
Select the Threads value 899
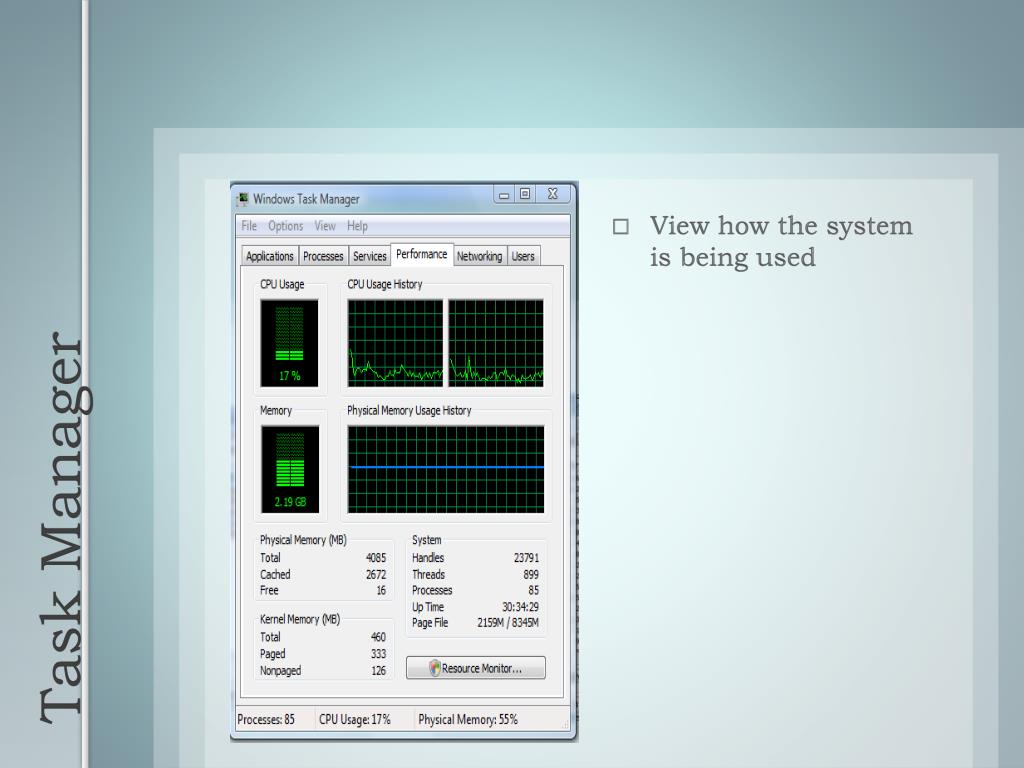(531, 575)
